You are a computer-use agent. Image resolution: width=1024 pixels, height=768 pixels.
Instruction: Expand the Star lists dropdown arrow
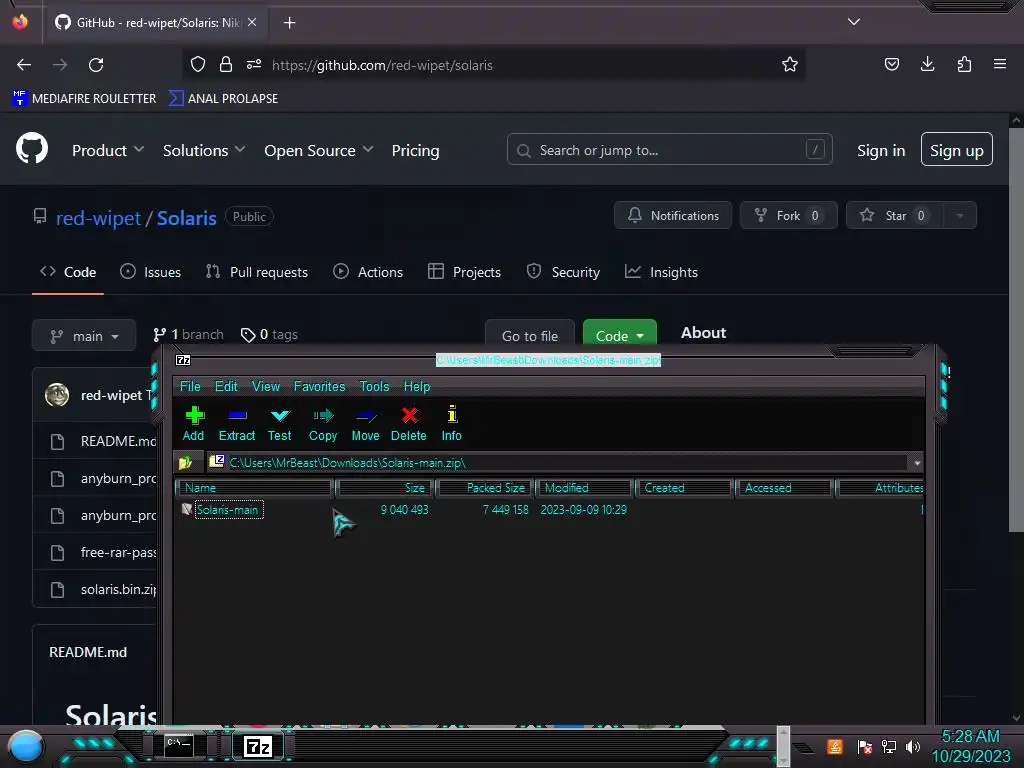coord(959,216)
